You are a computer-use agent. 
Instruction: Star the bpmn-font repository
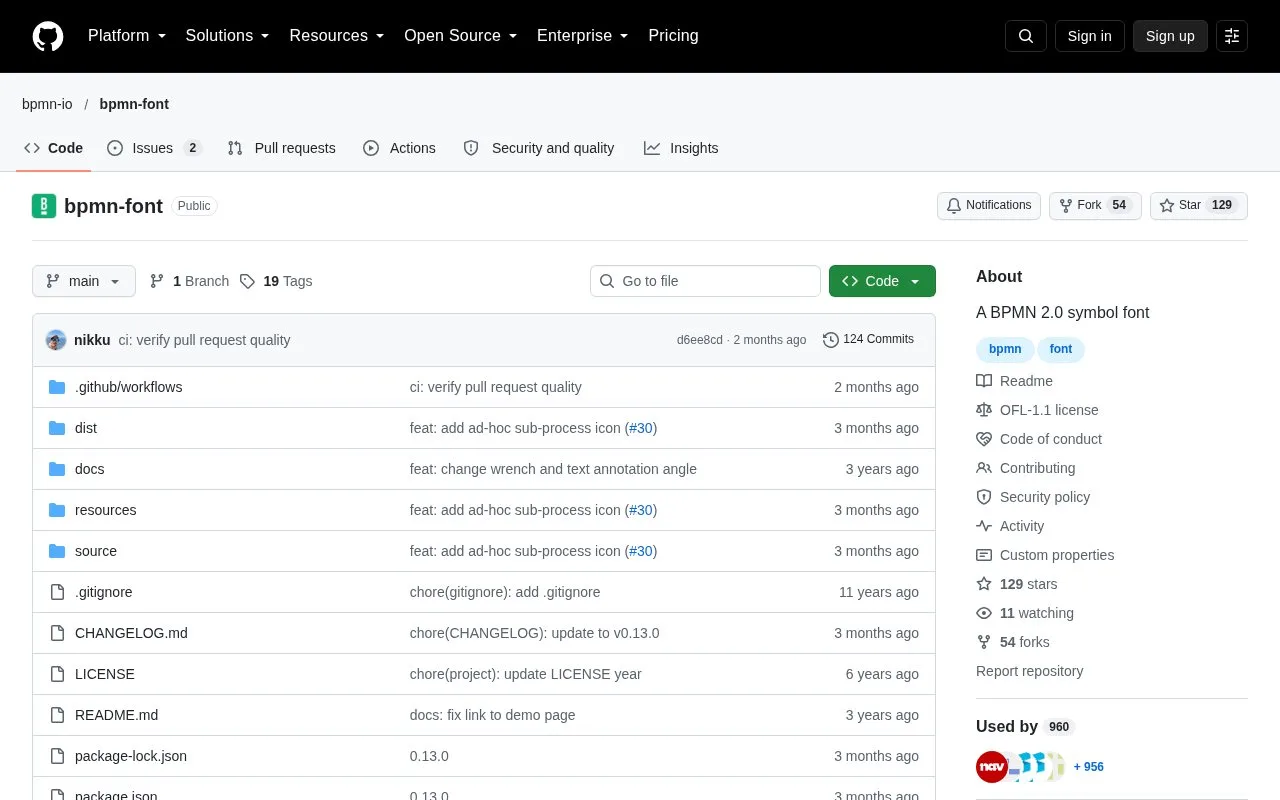[1199, 206]
